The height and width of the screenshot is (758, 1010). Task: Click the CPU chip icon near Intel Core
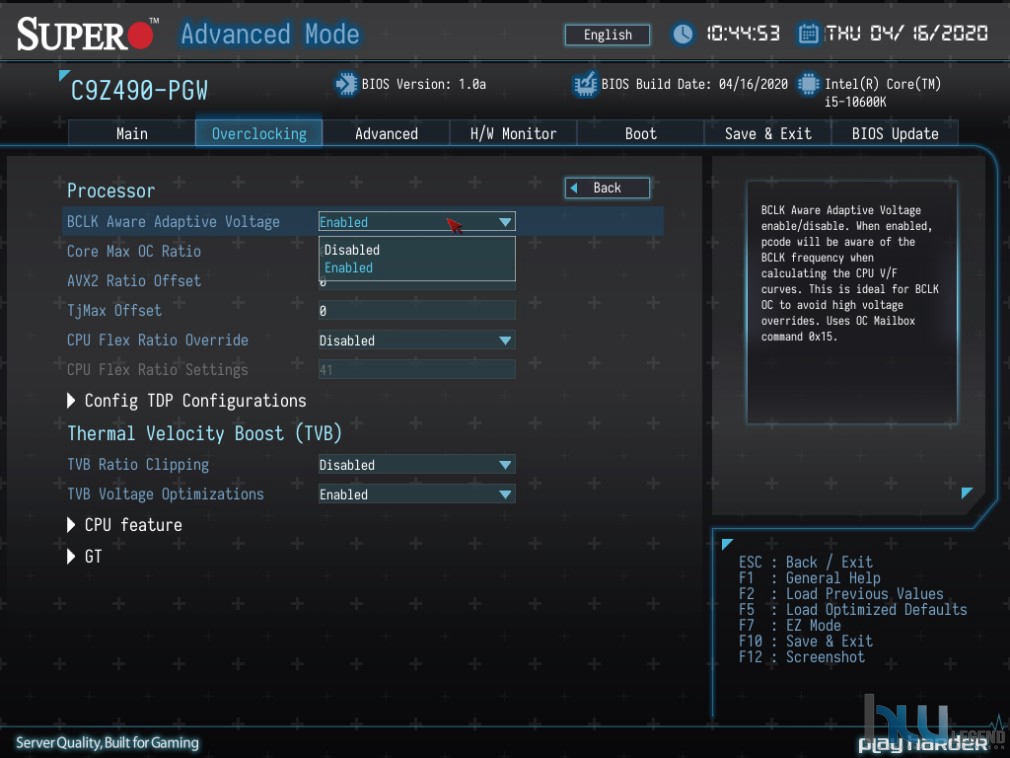808,84
